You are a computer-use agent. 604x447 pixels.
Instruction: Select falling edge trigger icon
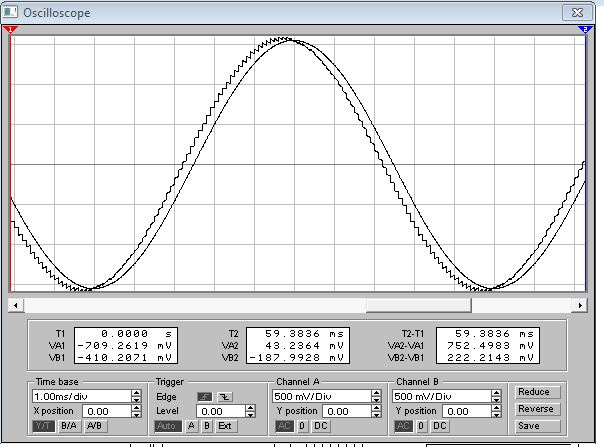225,397
